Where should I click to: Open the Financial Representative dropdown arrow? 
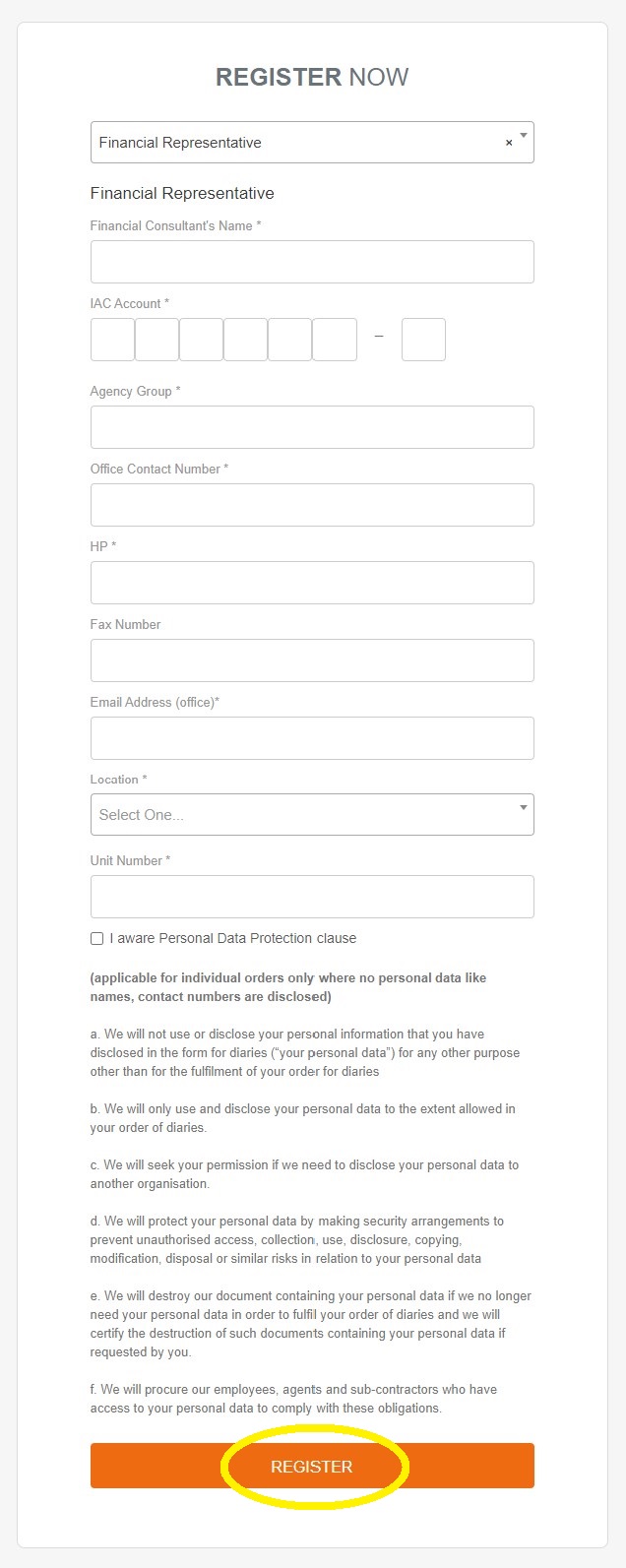524,136
